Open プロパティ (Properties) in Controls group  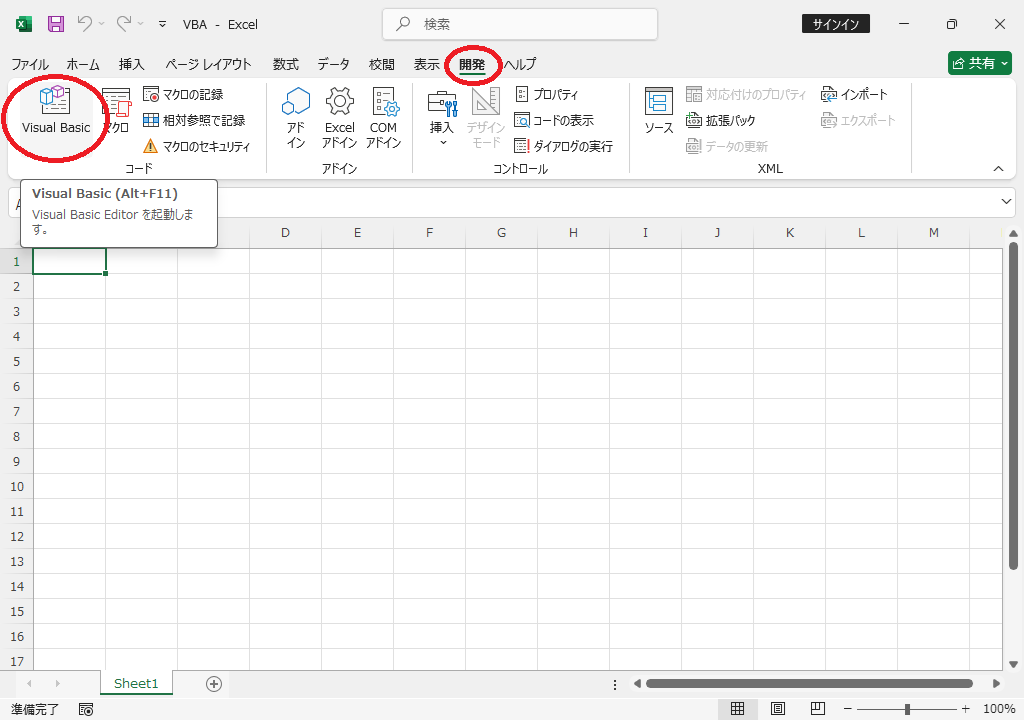[547, 95]
